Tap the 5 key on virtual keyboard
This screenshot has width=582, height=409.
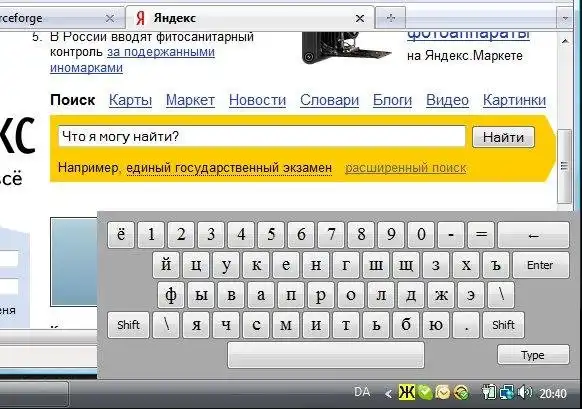click(x=271, y=235)
